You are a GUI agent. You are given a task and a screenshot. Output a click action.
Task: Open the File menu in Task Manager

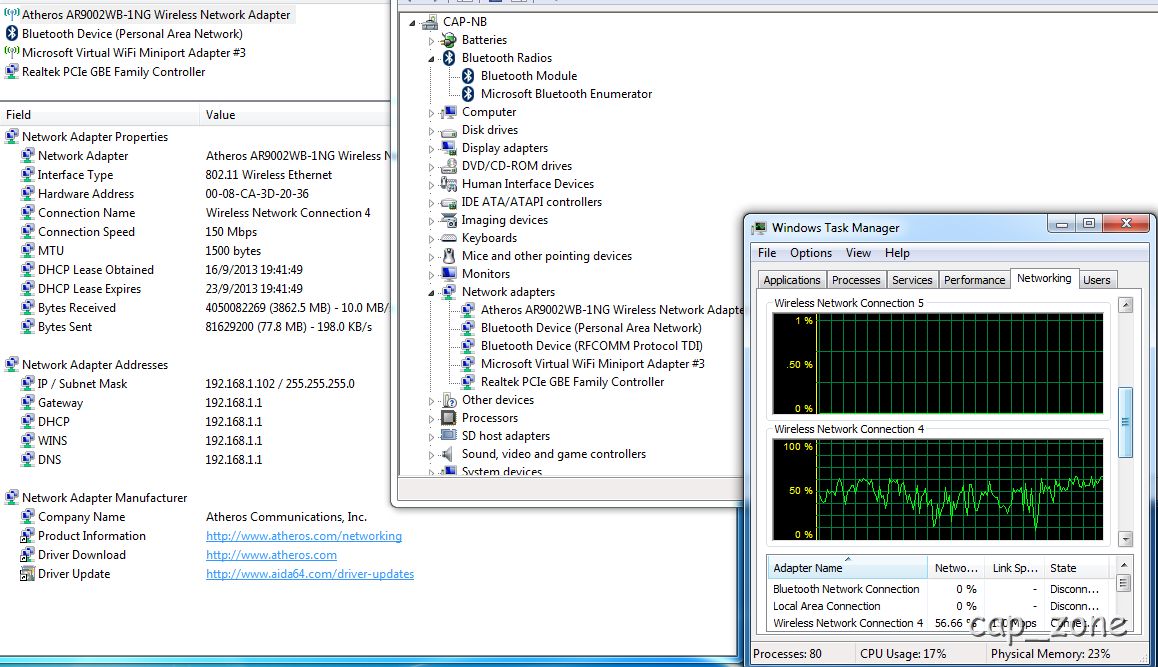(767, 253)
